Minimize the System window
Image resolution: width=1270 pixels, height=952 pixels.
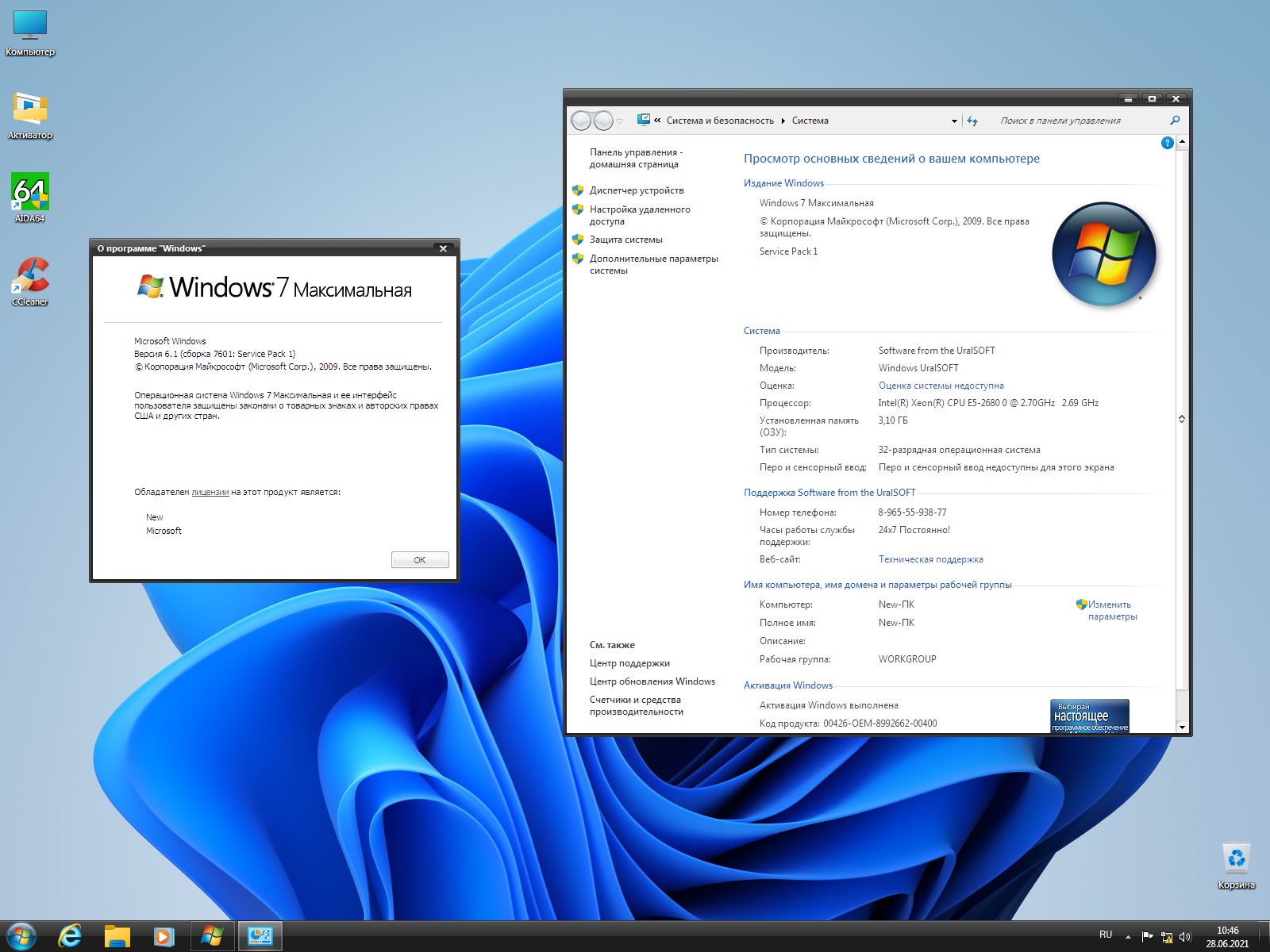pos(1129,98)
